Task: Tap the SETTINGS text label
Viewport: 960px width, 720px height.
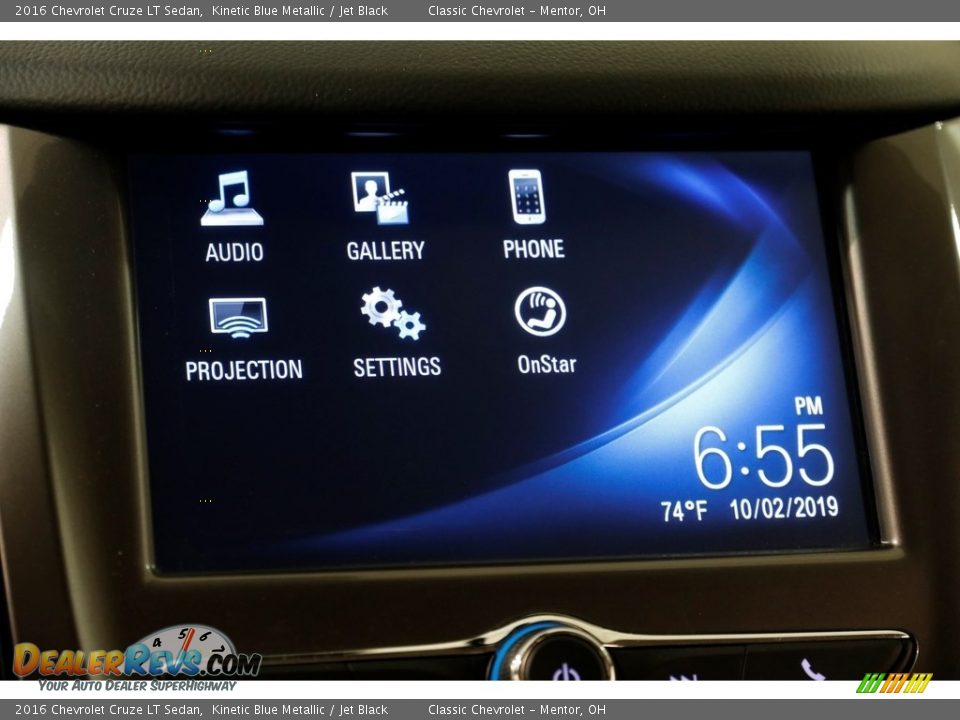Action: 396,367
